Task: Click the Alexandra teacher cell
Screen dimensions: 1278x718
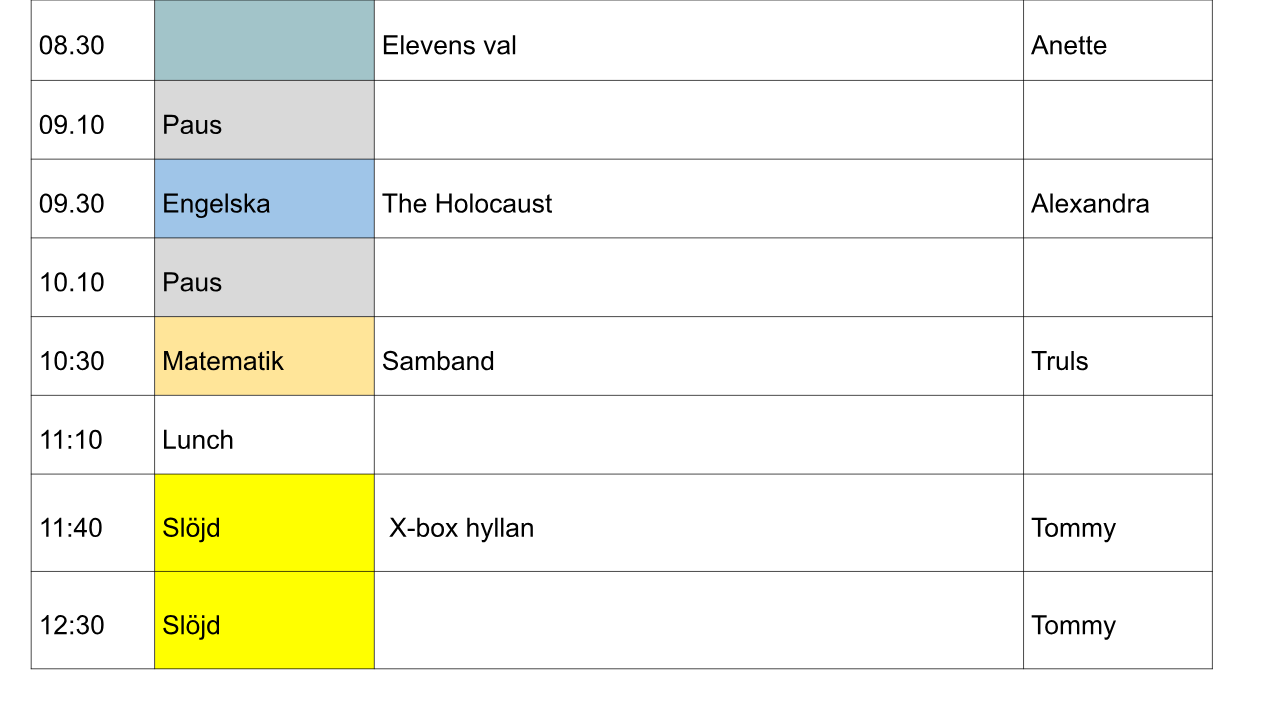Action: tap(1117, 203)
